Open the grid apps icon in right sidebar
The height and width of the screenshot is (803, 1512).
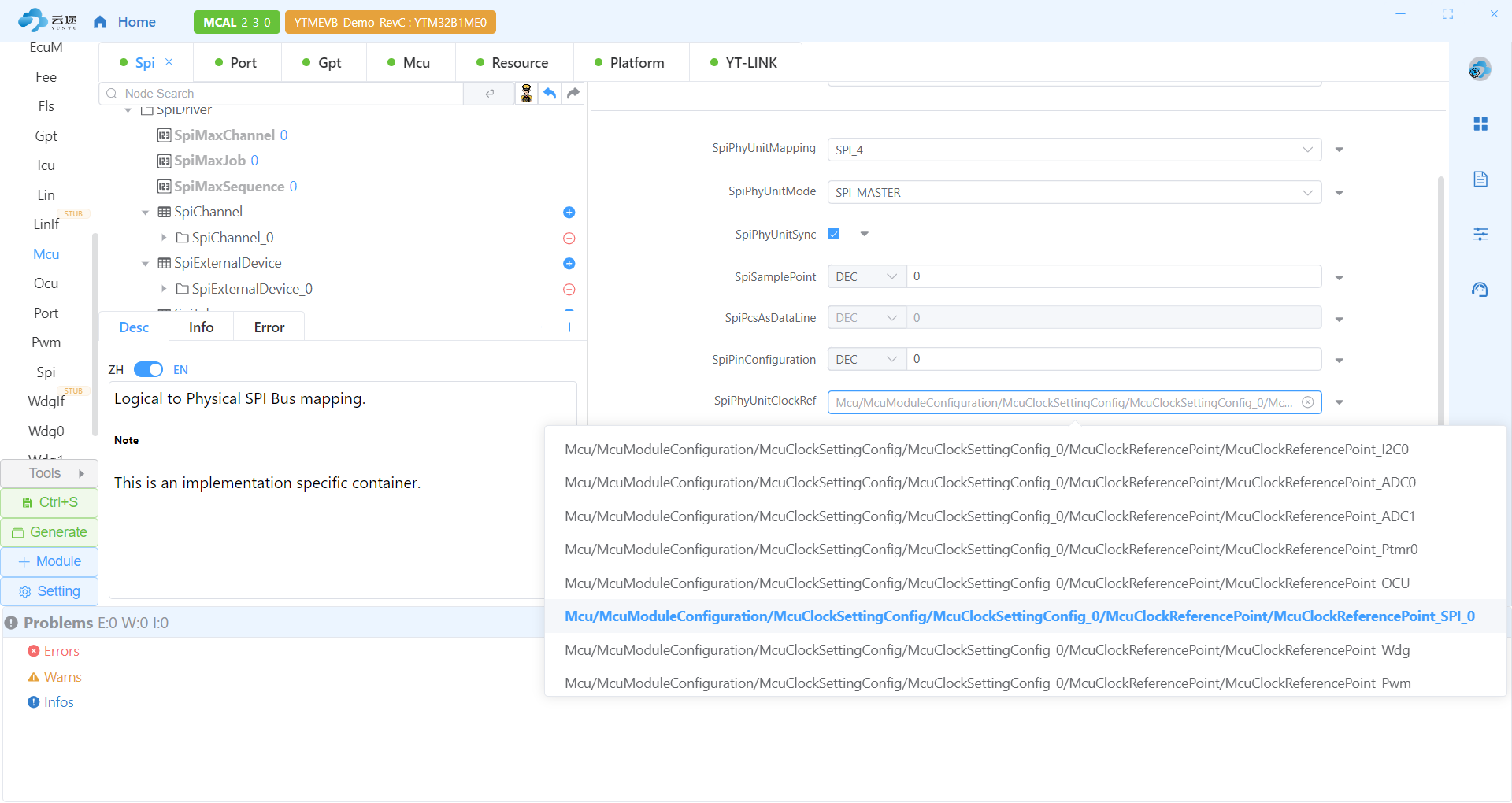[1480, 124]
